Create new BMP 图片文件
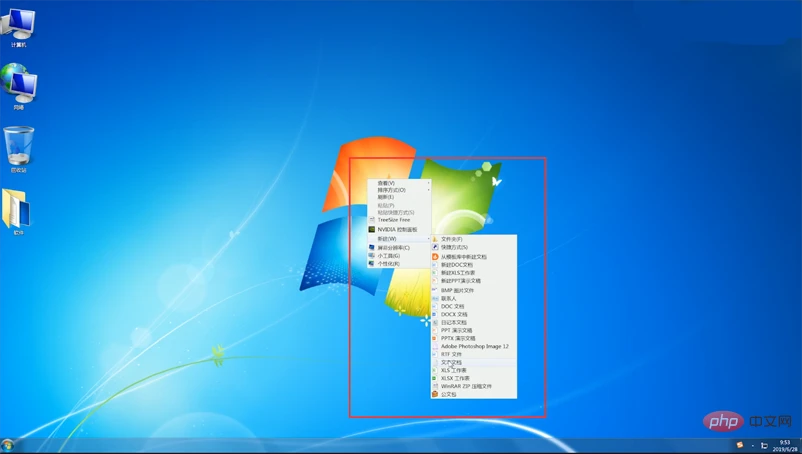The height and width of the screenshot is (454, 802). tap(474, 290)
